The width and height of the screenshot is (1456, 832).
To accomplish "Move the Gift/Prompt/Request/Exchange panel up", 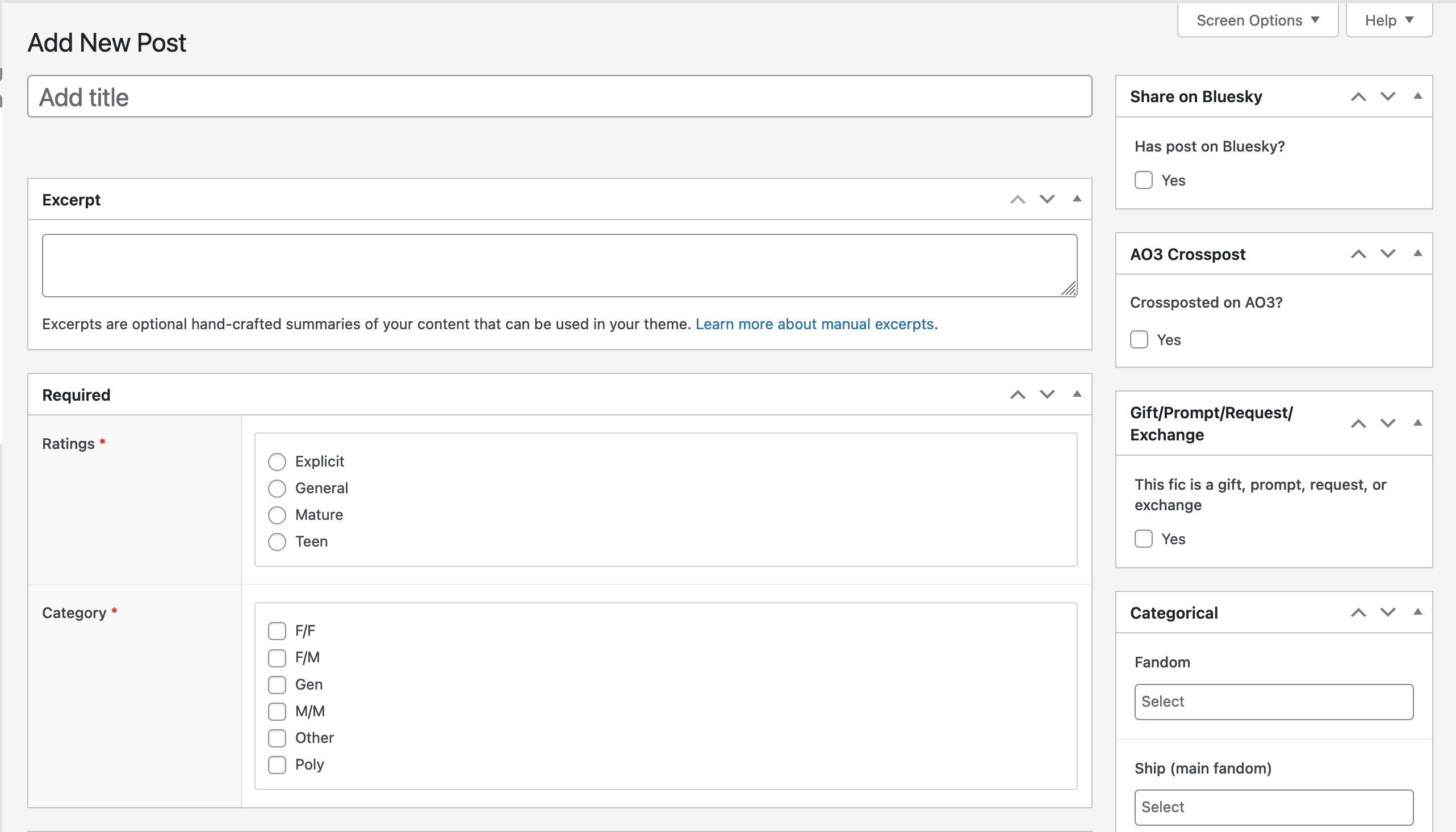I will pos(1358,423).
